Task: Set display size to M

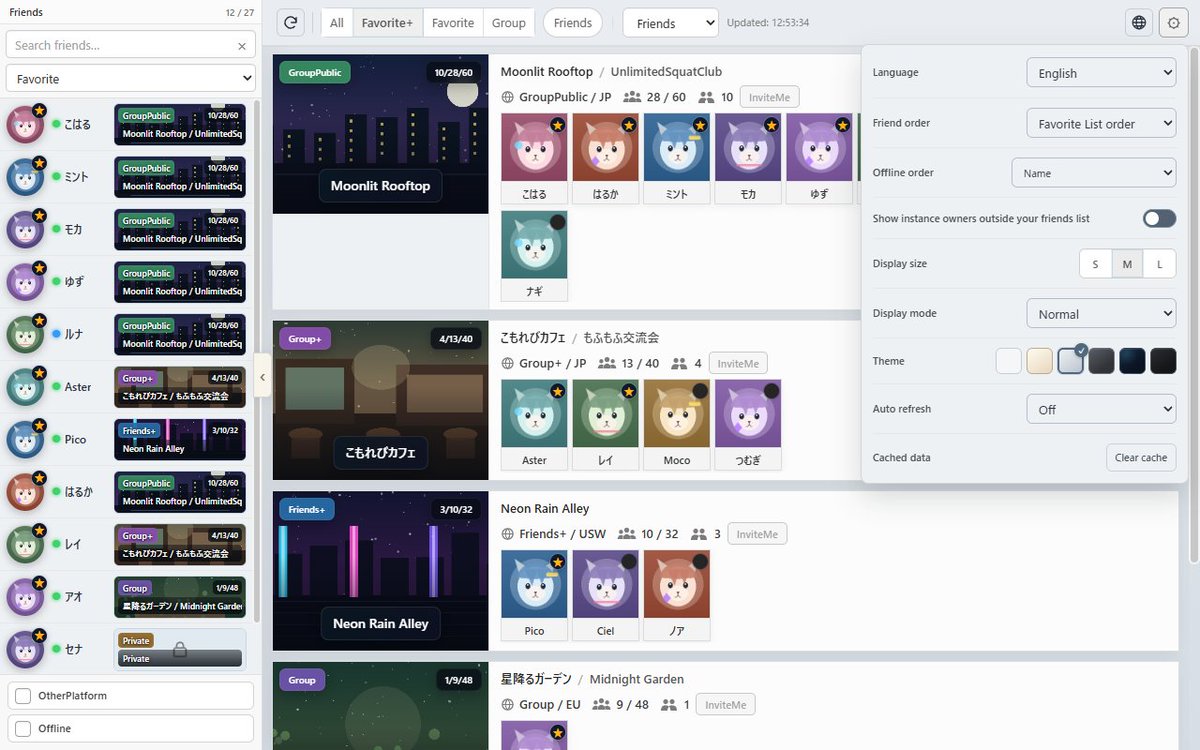Action: point(1128,264)
